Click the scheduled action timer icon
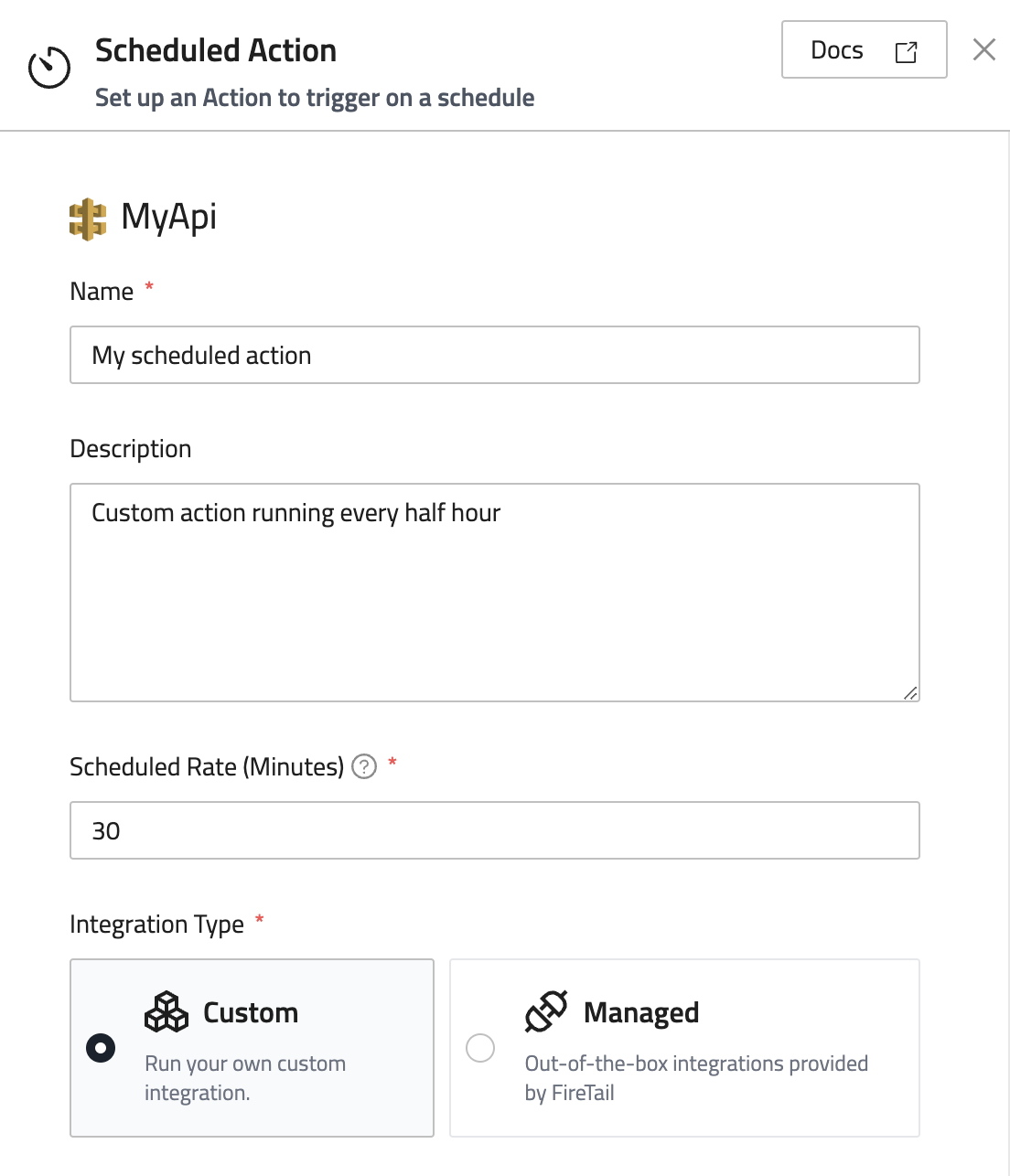This screenshot has width=1010, height=1176. [49, 68]
